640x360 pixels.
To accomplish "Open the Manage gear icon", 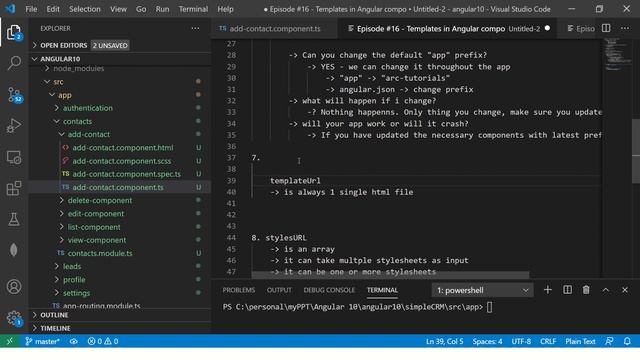I will pyautogui.click(x=14, y=318).
